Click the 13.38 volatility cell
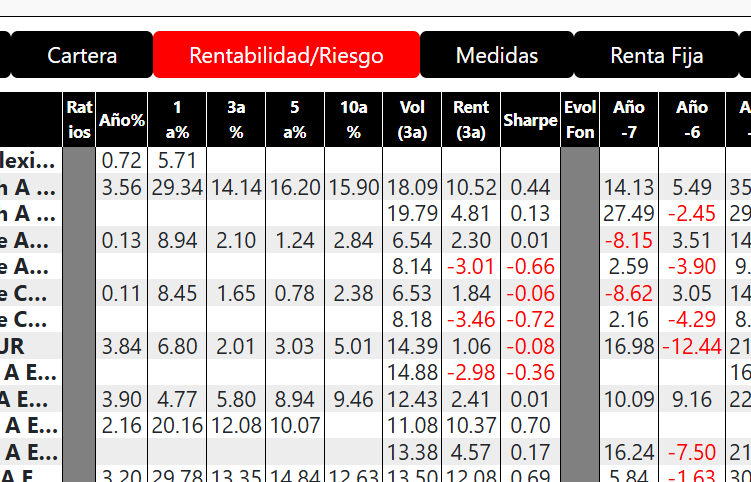 click(412, 452)
